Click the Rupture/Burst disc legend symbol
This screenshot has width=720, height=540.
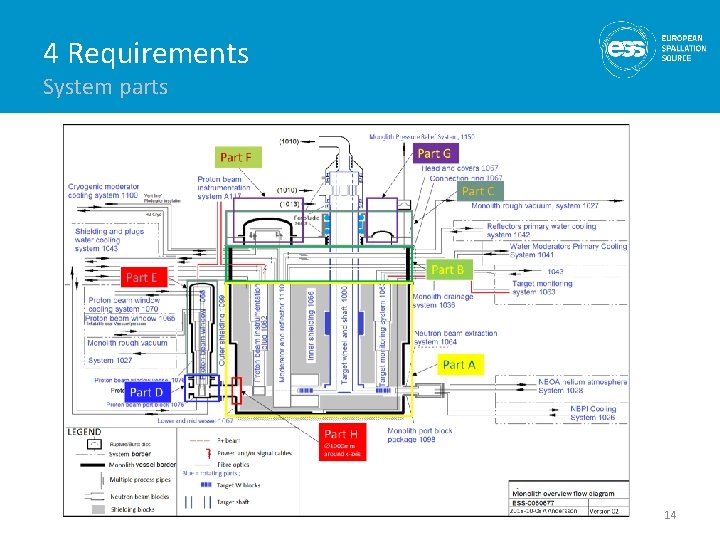click(x=94, y=444)
